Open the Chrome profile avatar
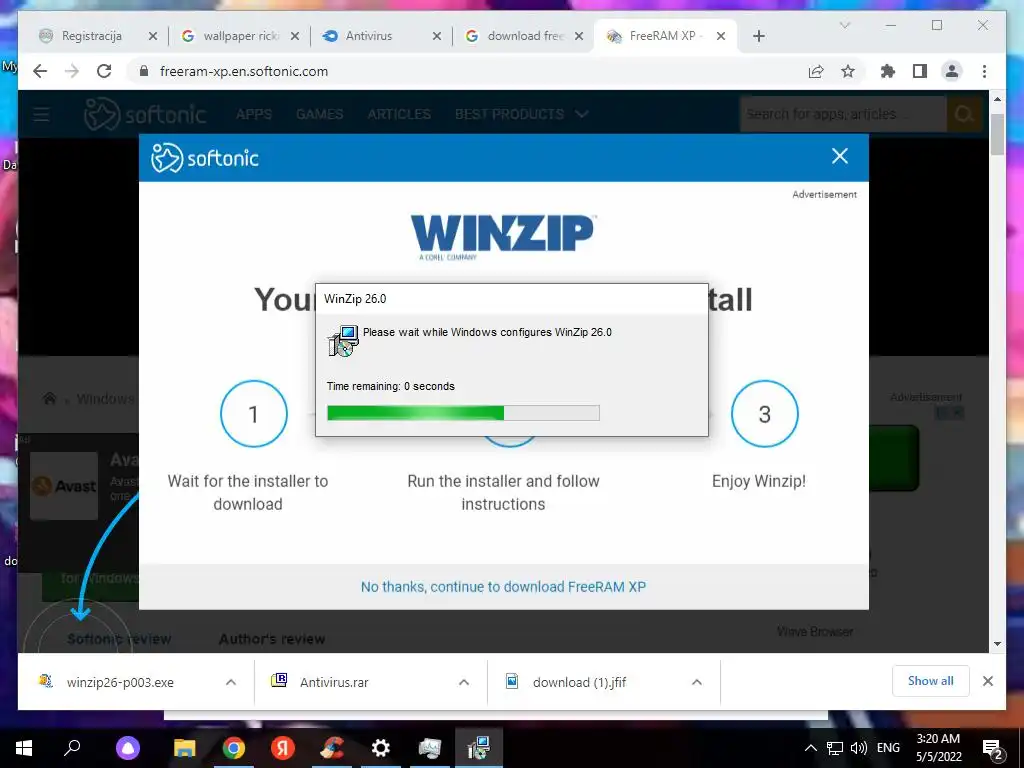 point(952,71)
